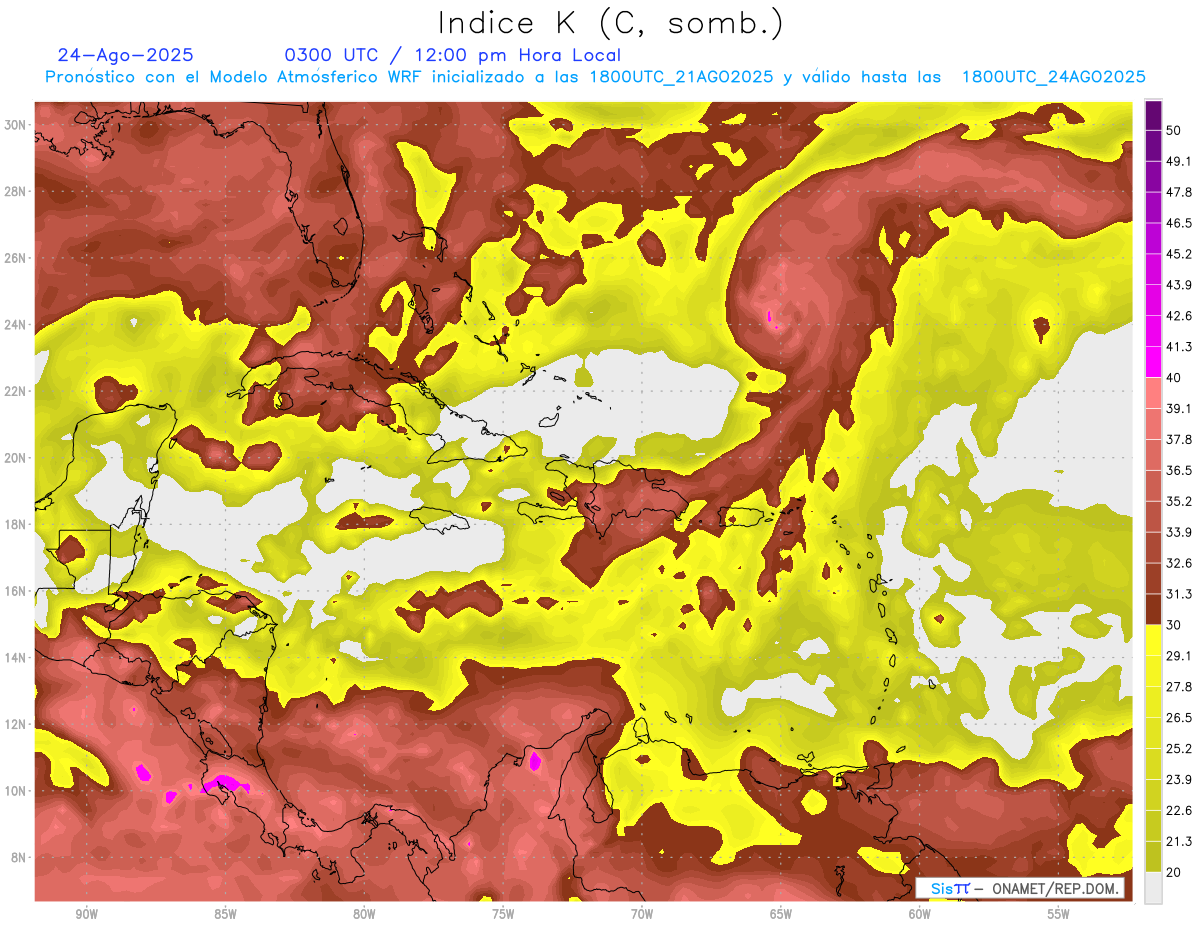The height and width of the screenshot is (927, 1200).
Task: Click the 20N latitude label
Action: click(16, 458)
